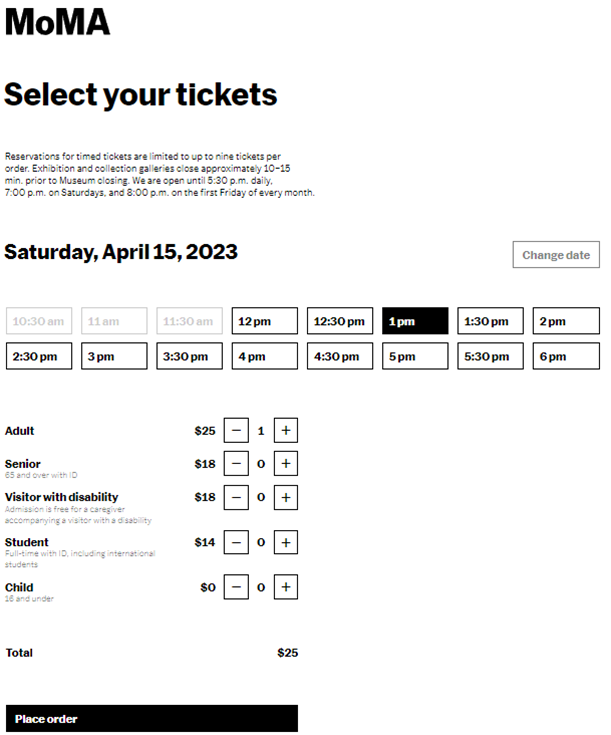
Task: Switch to the 3:30 pm time slot
Action: point(190,356)
